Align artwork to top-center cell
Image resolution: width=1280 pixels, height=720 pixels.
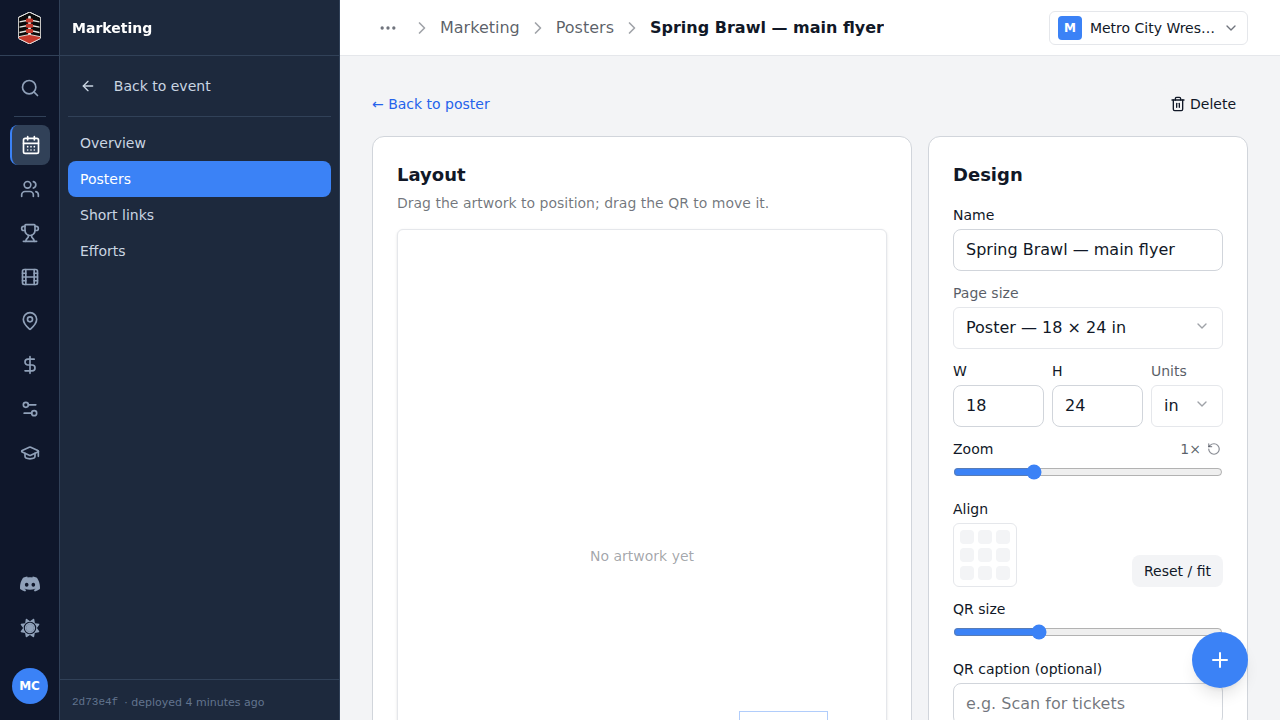tap(985, 537)
